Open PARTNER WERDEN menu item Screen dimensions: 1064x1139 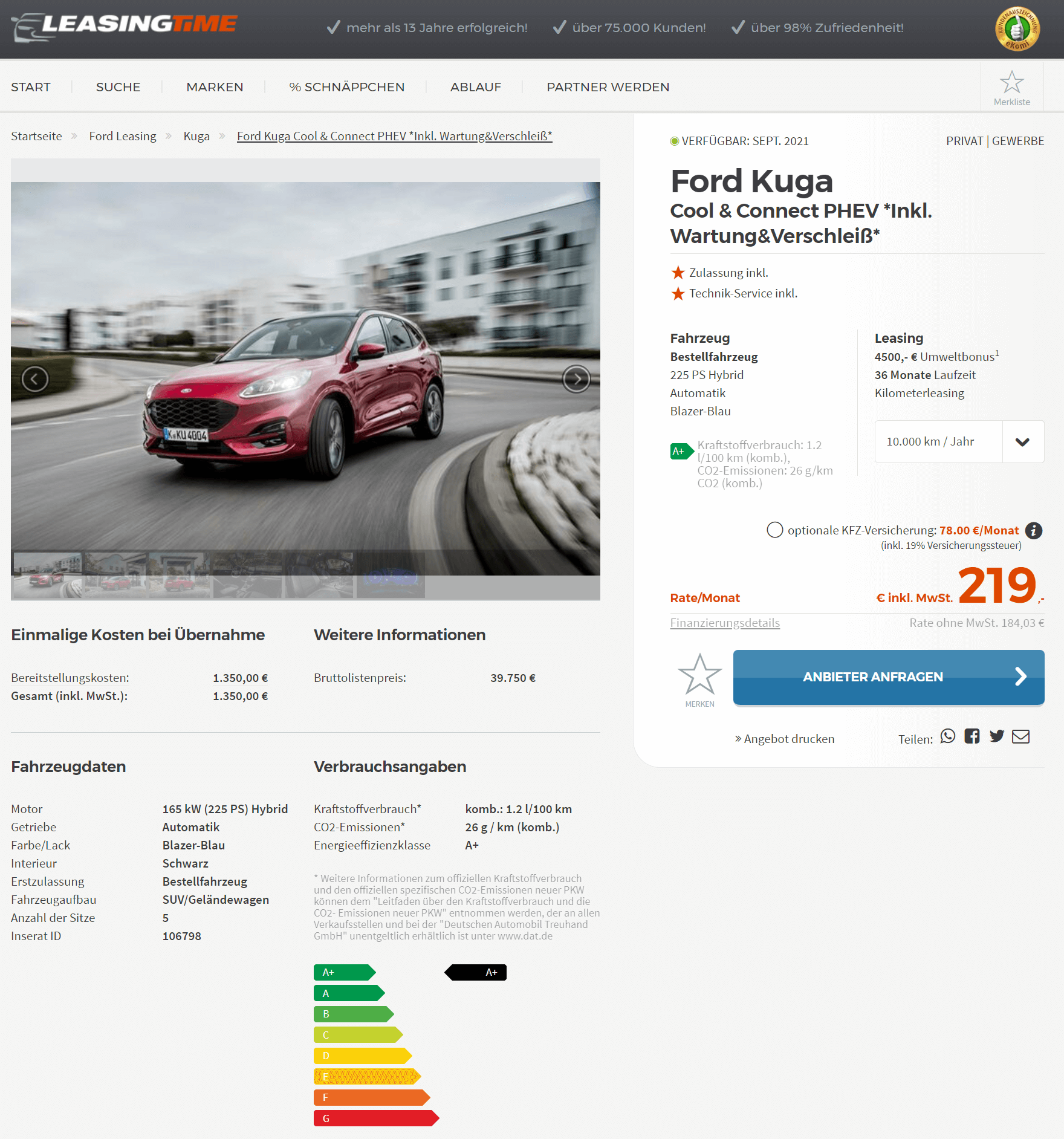(608, 87)
